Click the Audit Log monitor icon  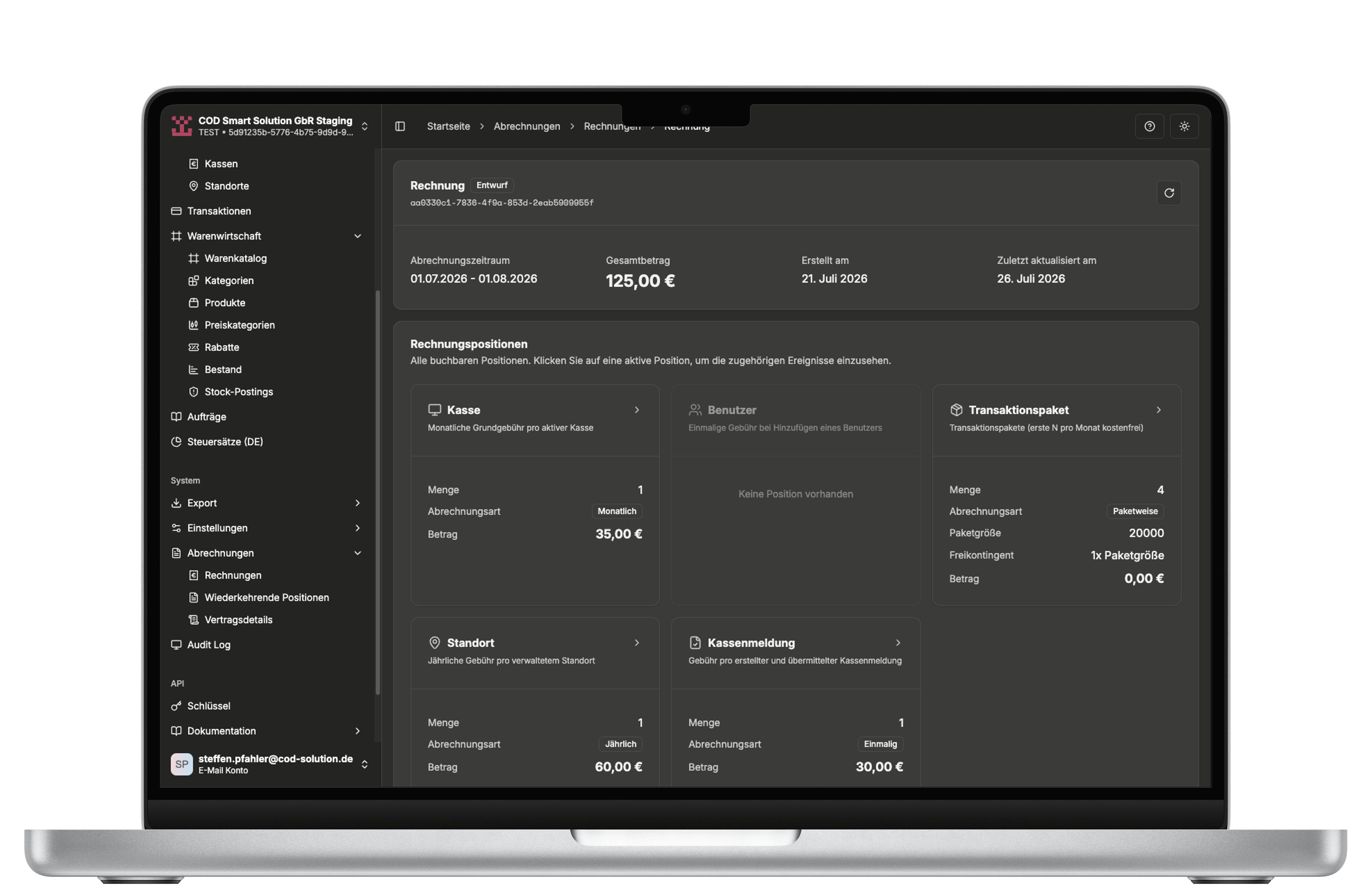176,645
